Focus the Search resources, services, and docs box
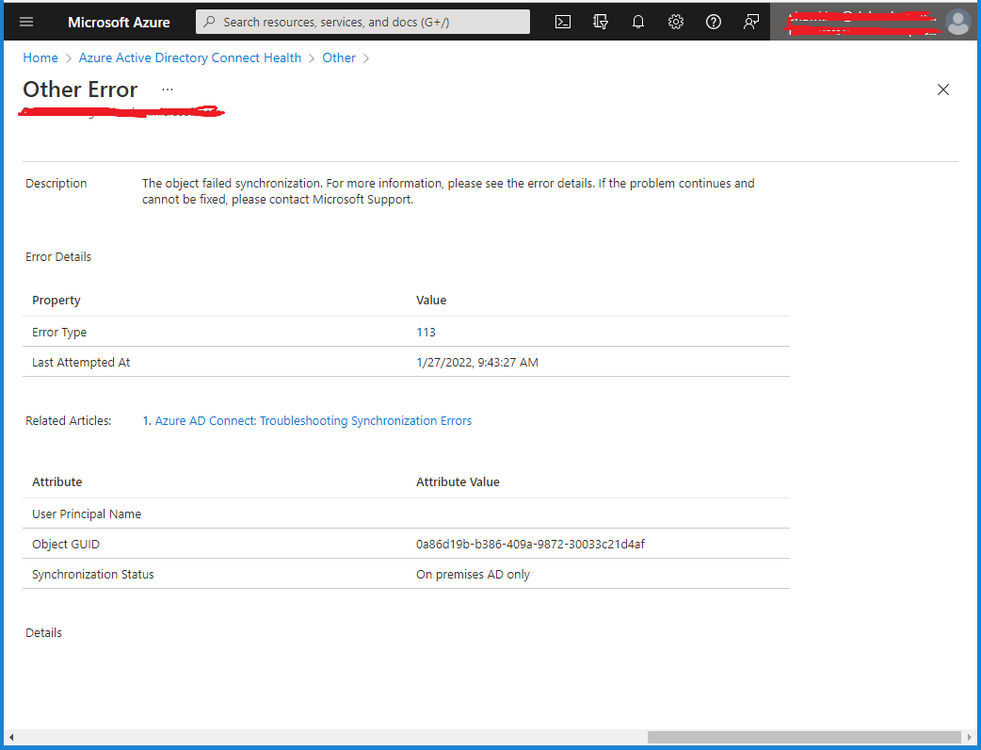The image size is (981, 750). 363,22
